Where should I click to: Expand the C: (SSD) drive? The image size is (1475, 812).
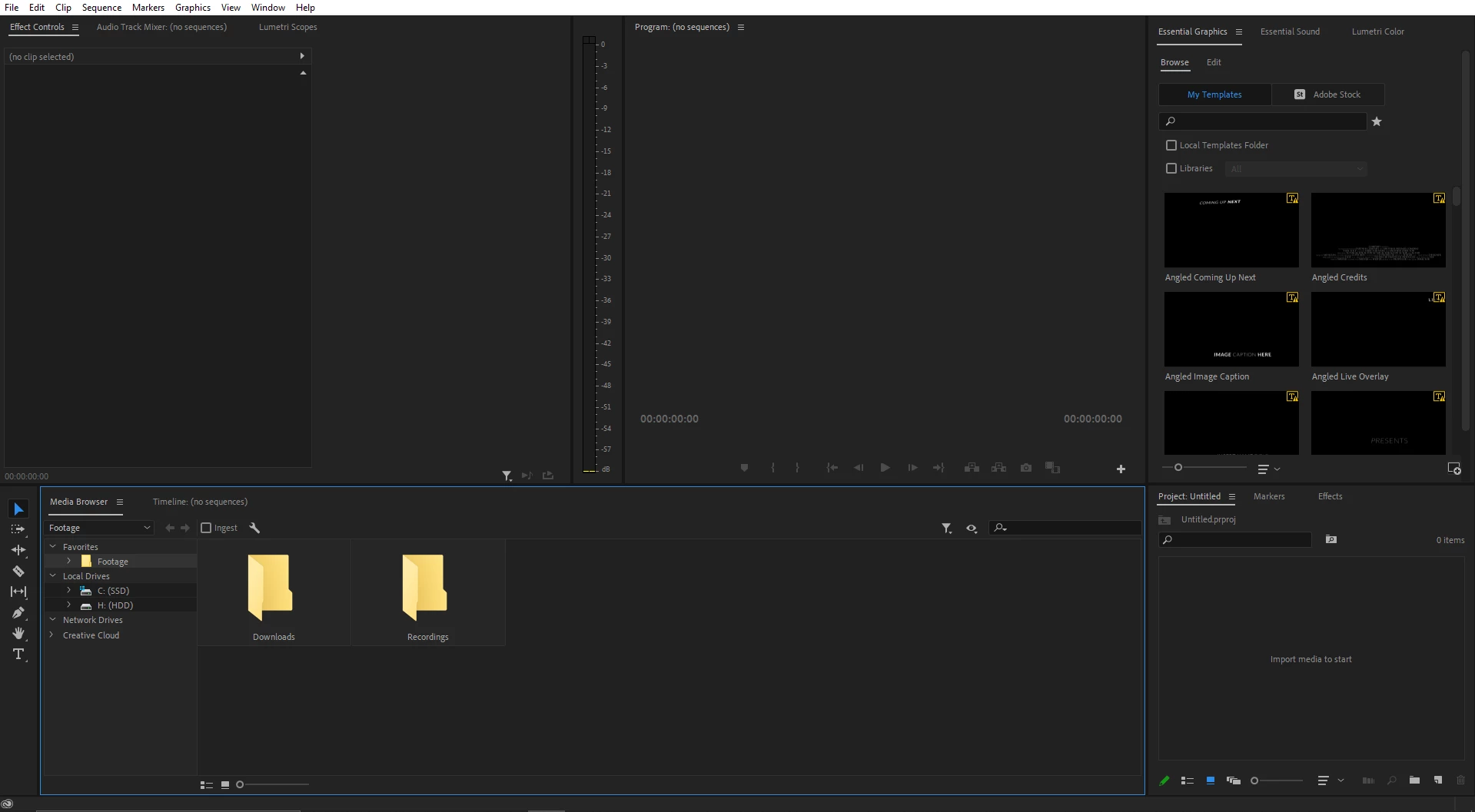68,590
